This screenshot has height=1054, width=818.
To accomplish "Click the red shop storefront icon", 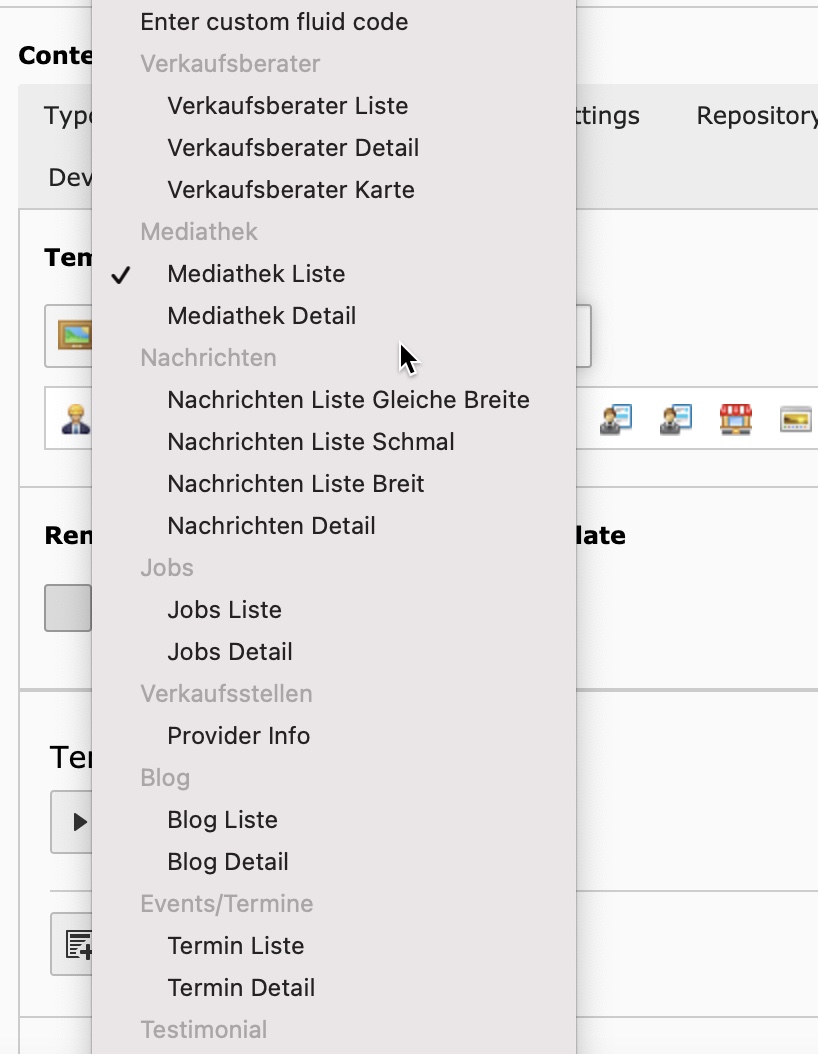I will [735, 419].
